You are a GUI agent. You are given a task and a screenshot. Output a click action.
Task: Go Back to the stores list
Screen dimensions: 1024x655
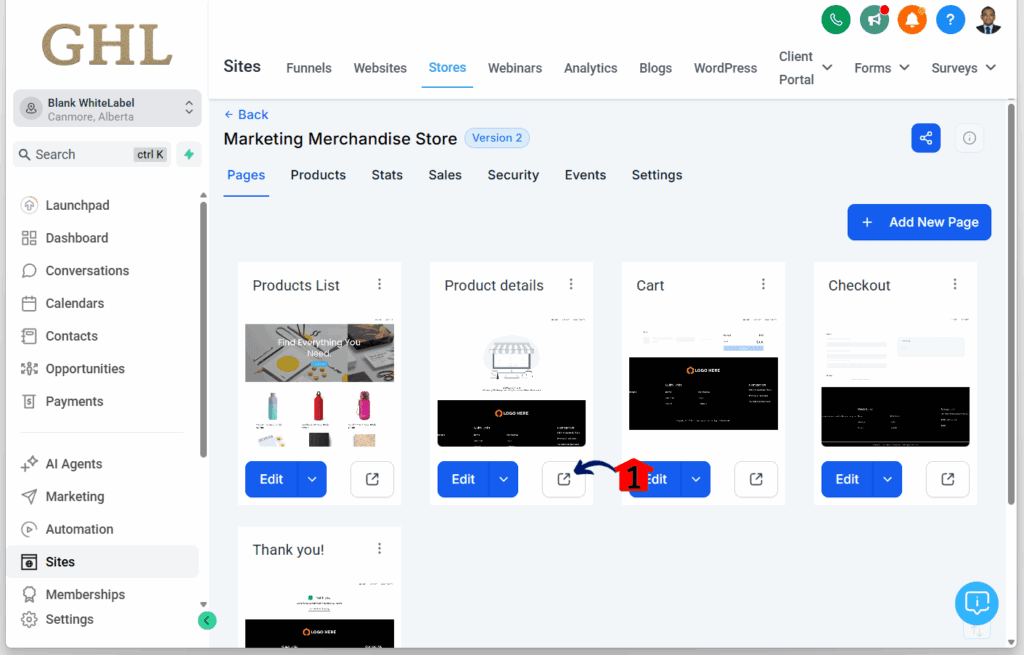click(246, 114)
